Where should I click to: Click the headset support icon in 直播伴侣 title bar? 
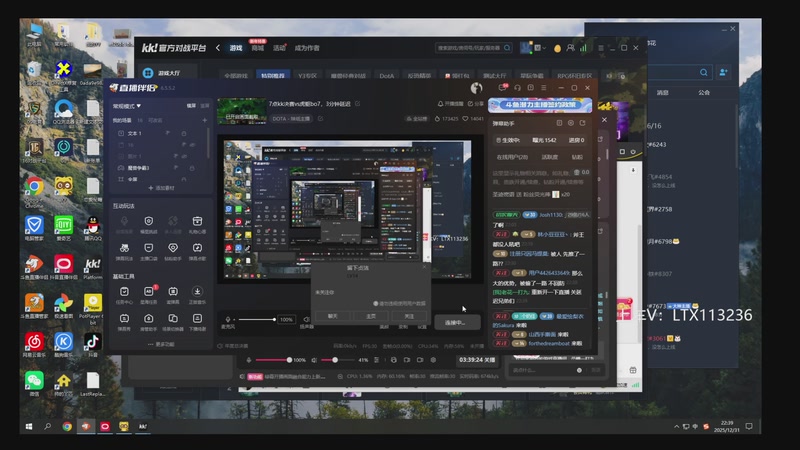point(517,88)
